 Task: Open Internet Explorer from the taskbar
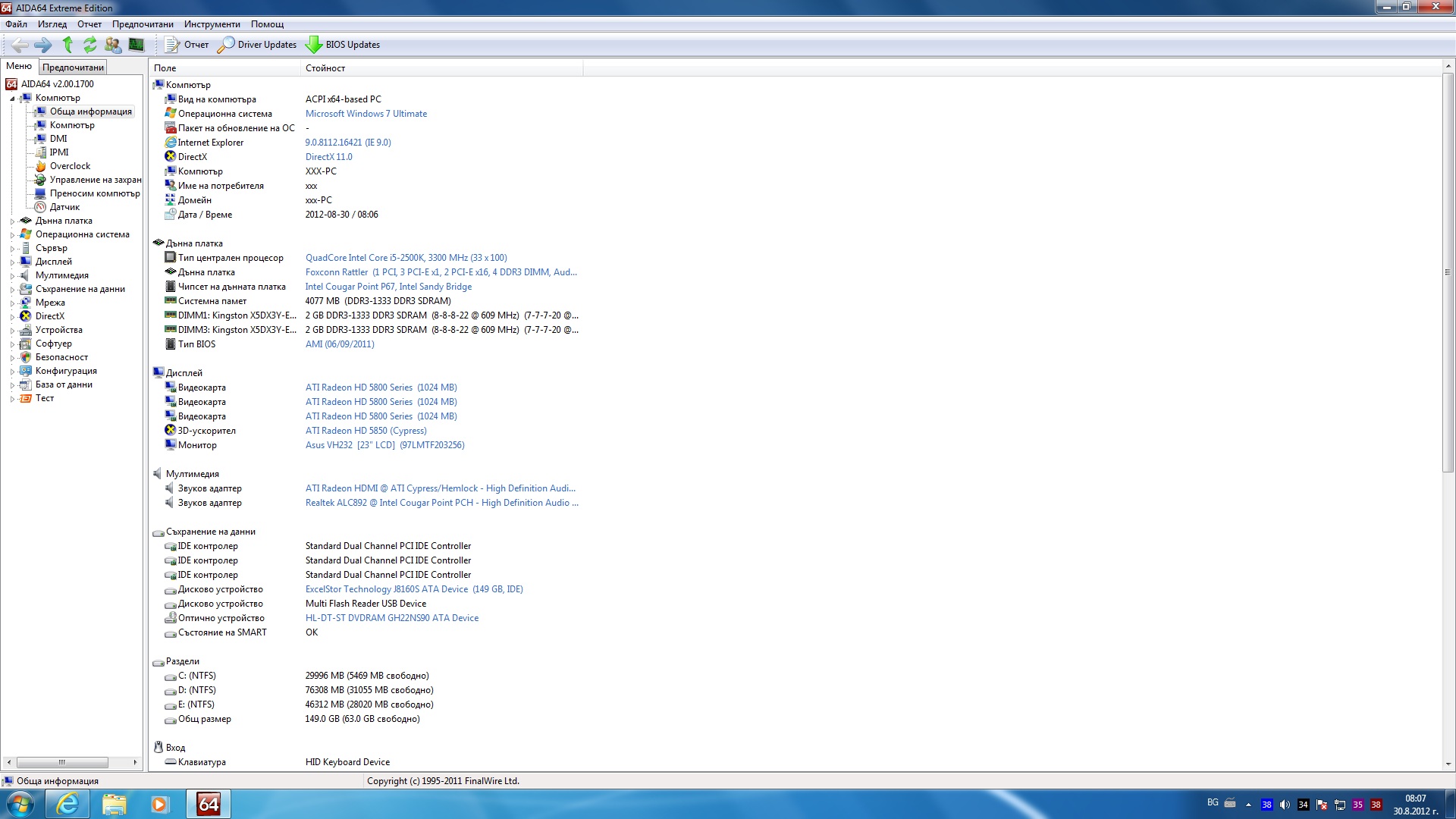67,804
